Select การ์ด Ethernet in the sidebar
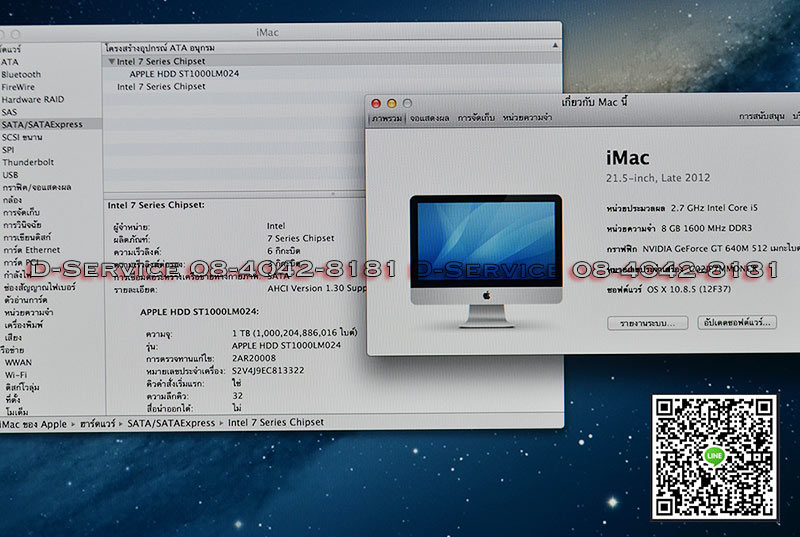Screen dimensions: 800x537 coord(32,250)
